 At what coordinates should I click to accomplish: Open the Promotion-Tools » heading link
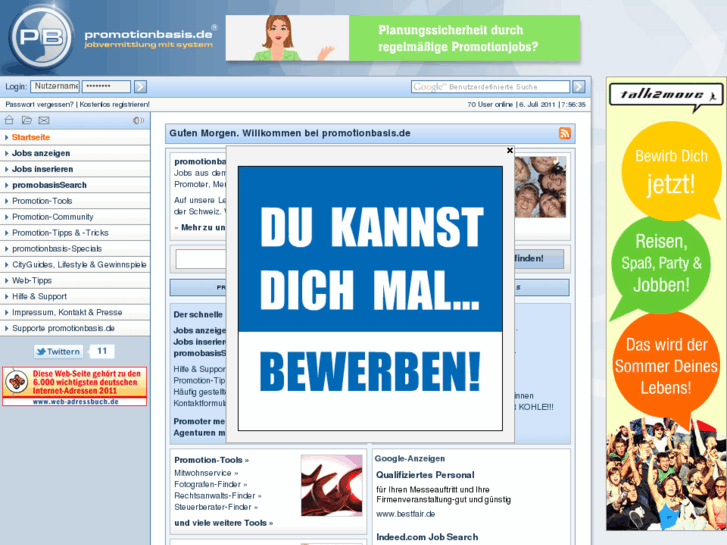pos(211,460)
